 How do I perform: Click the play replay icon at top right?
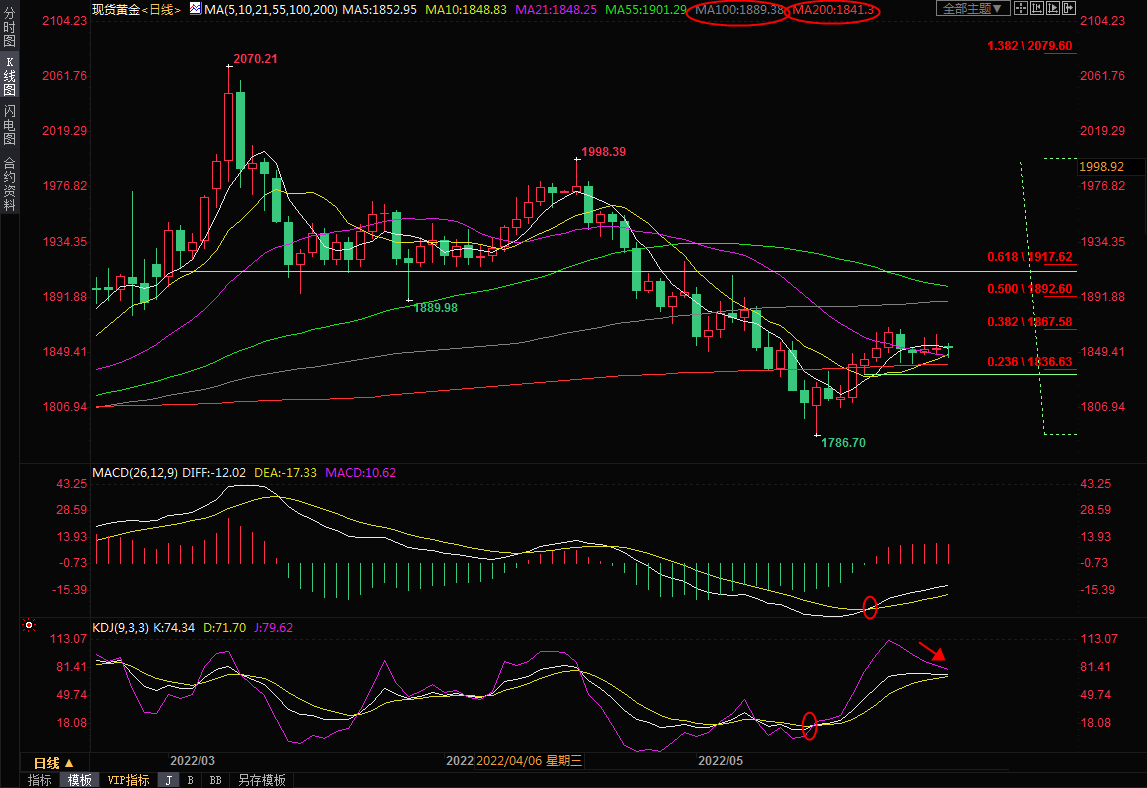point(1053,8)
